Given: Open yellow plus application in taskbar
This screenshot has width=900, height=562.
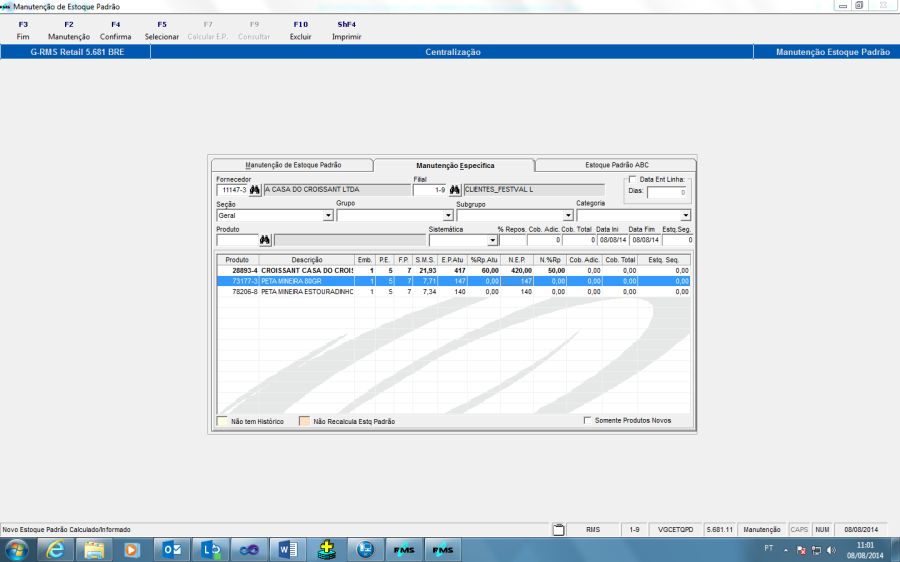Looking at the screenshot, I should click(327, 550).
